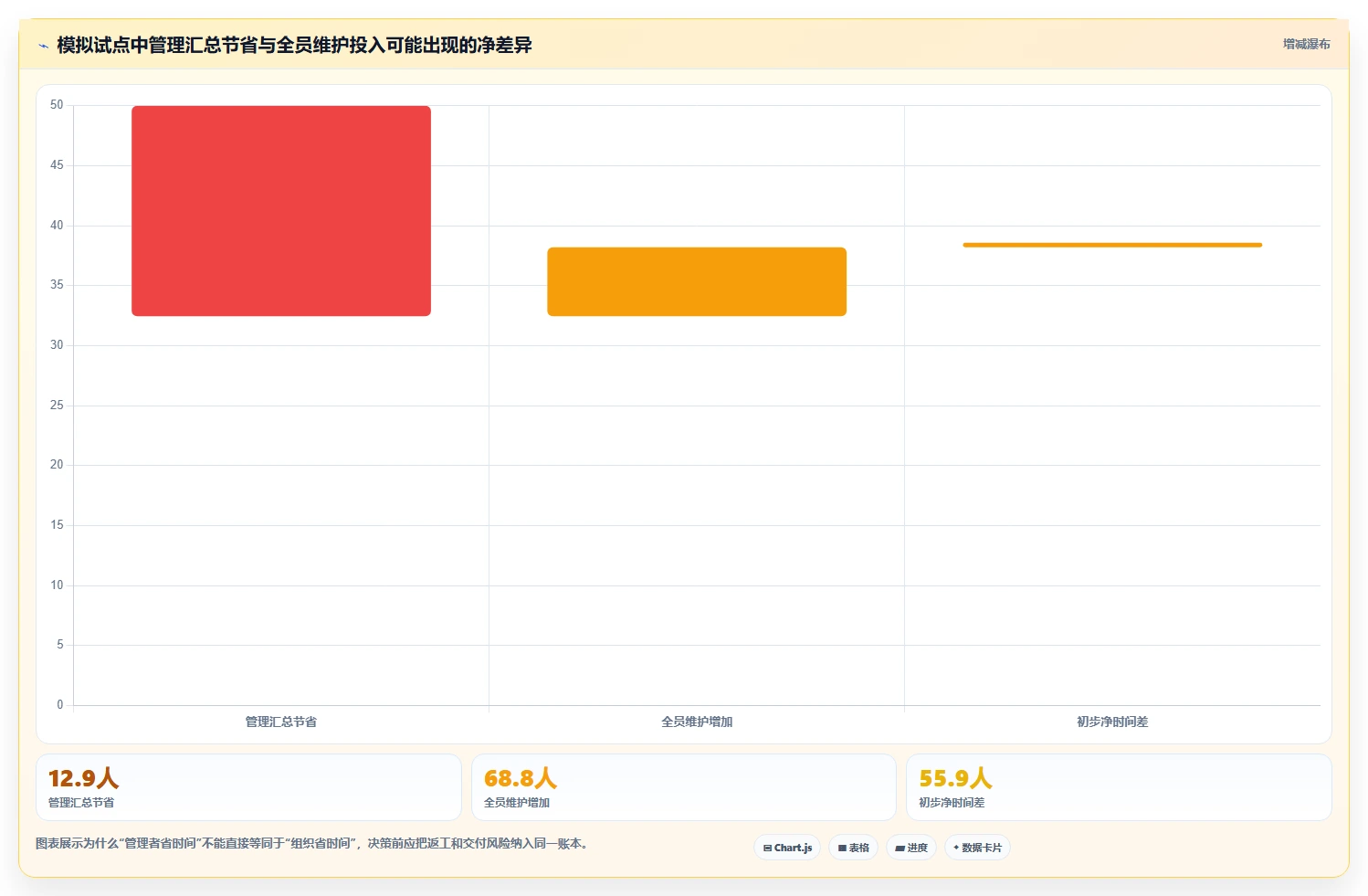1368x896 pixels.
Task: Click the 全员维护增加 x-axis label
Action: (x=697, y=722)
